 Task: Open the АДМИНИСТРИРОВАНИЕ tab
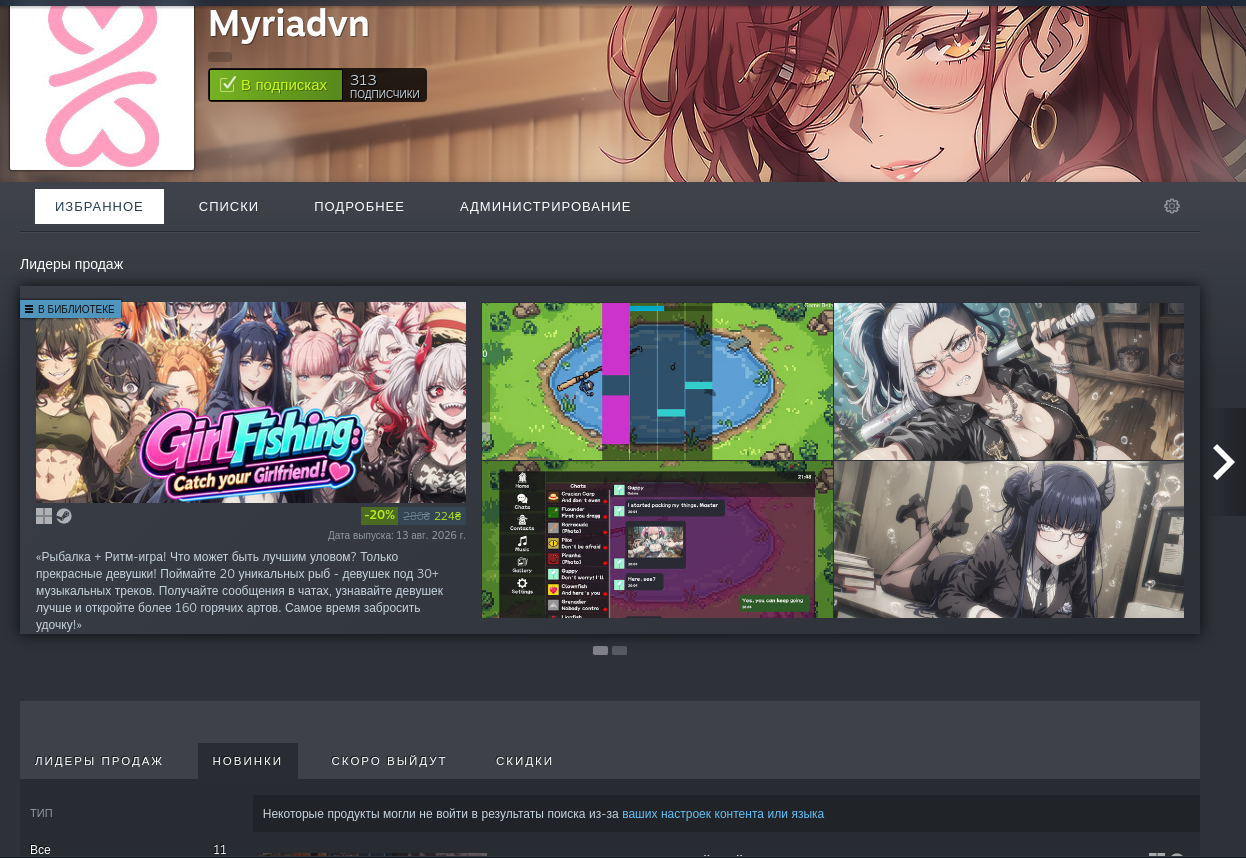[x=545, y=207]
